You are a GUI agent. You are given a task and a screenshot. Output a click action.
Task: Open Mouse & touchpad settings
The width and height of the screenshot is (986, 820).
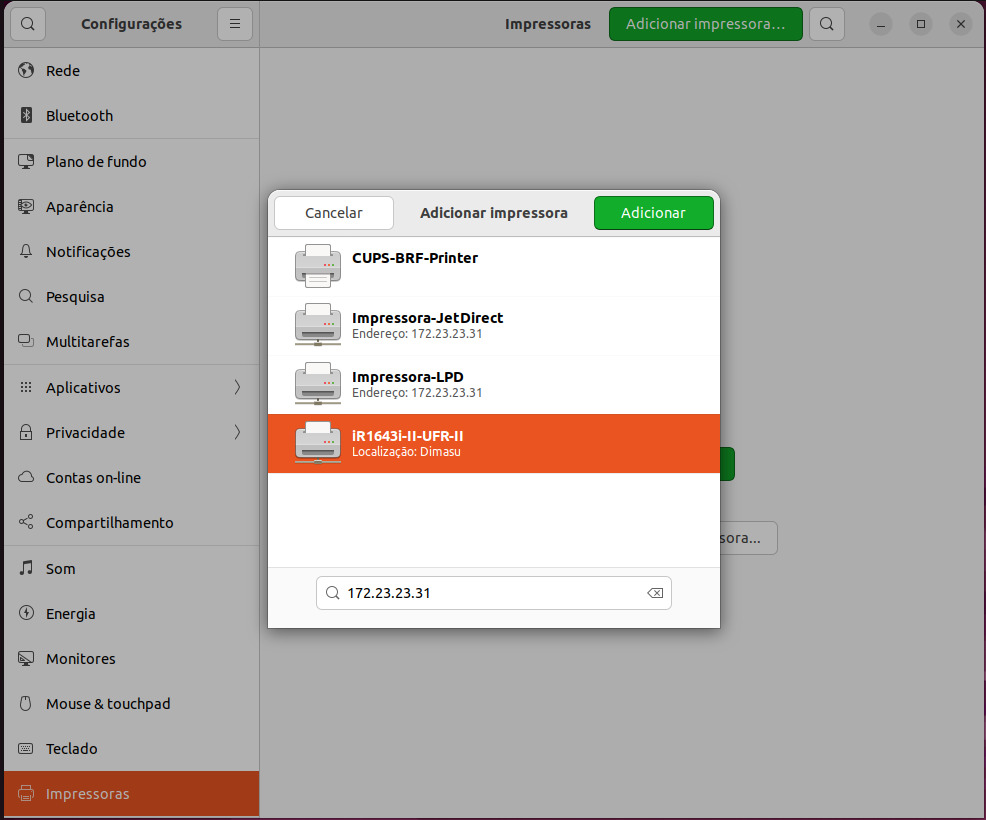tap(108, 704)
